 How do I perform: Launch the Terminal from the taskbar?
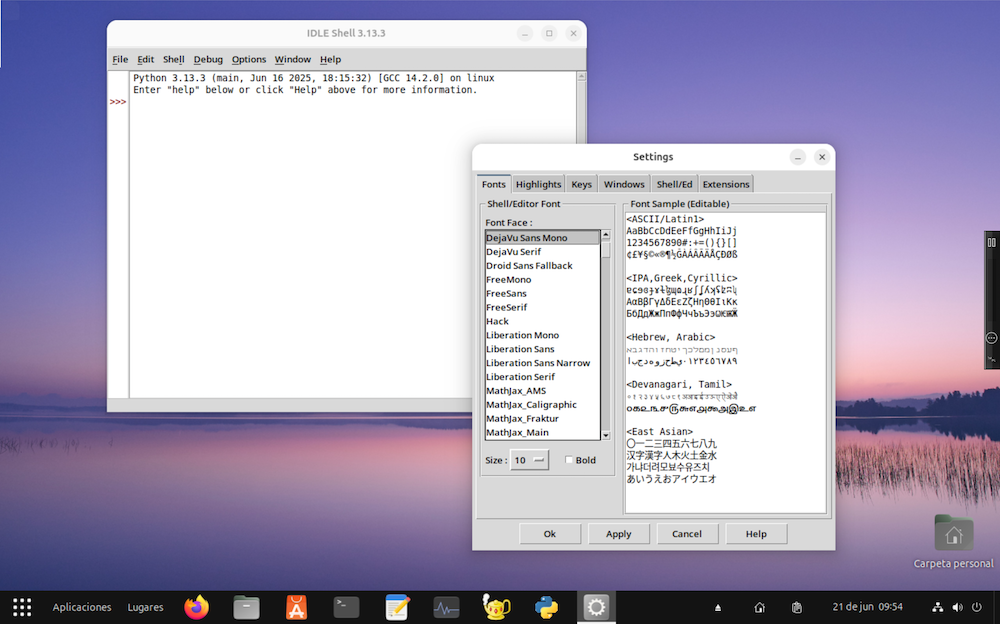(x=346, y=607)
